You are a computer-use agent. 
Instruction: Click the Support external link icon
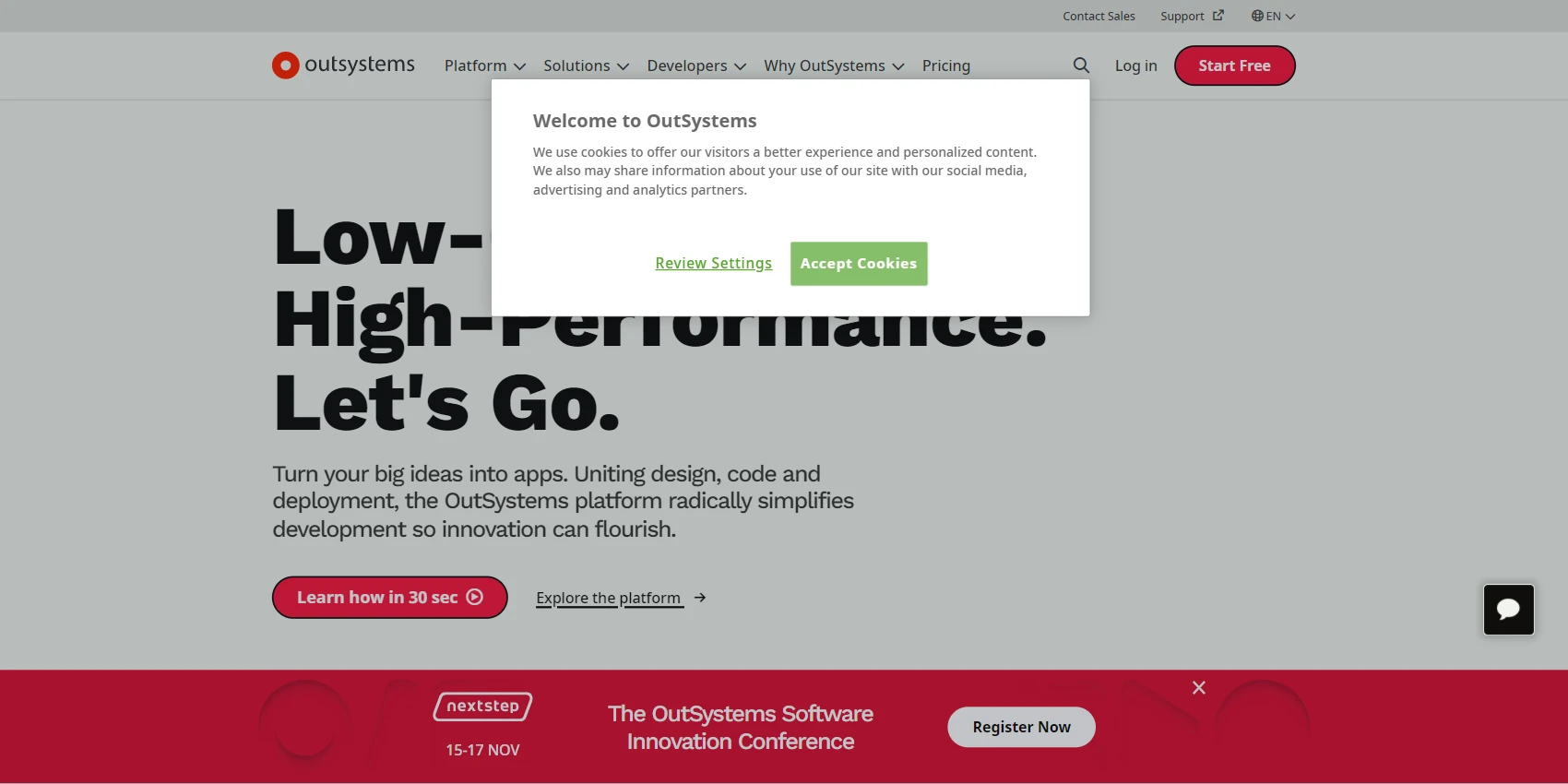pos(1218,16)
